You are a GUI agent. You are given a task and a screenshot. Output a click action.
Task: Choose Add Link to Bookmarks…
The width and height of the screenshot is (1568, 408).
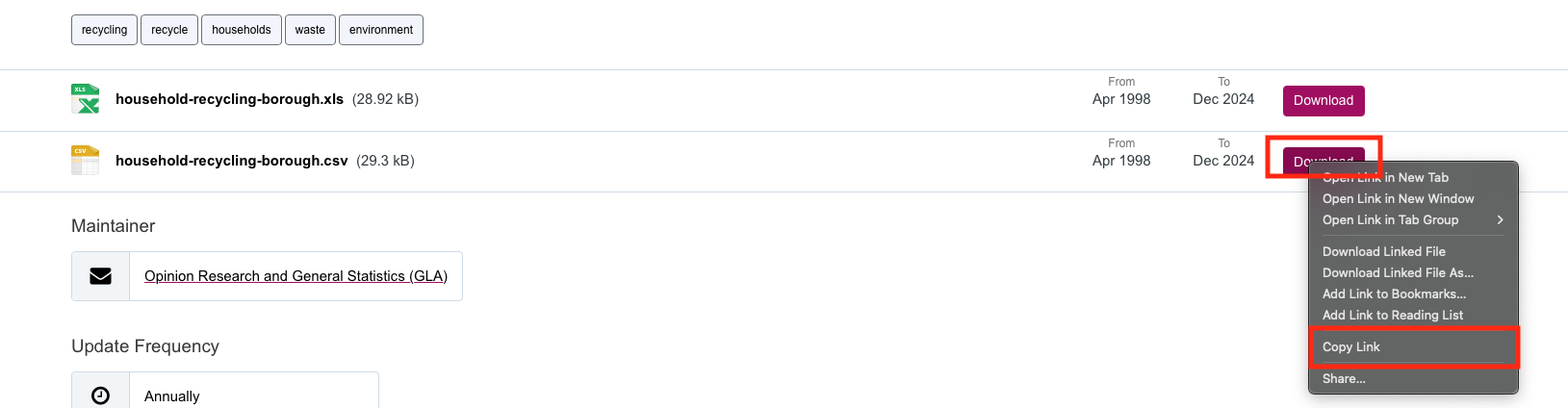[1394, 294]
